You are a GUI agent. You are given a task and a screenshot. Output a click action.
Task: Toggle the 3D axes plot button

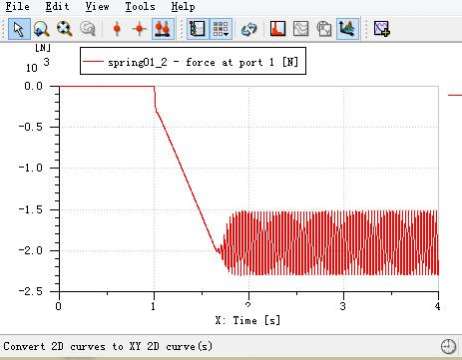348,29
